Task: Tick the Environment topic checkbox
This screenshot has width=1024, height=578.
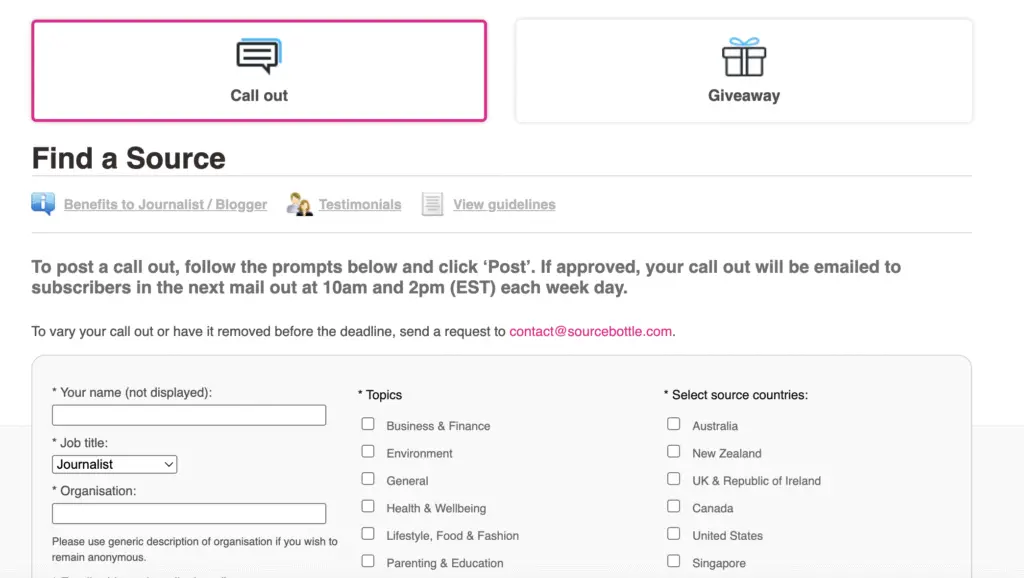Action: click(x=368, y=452)
